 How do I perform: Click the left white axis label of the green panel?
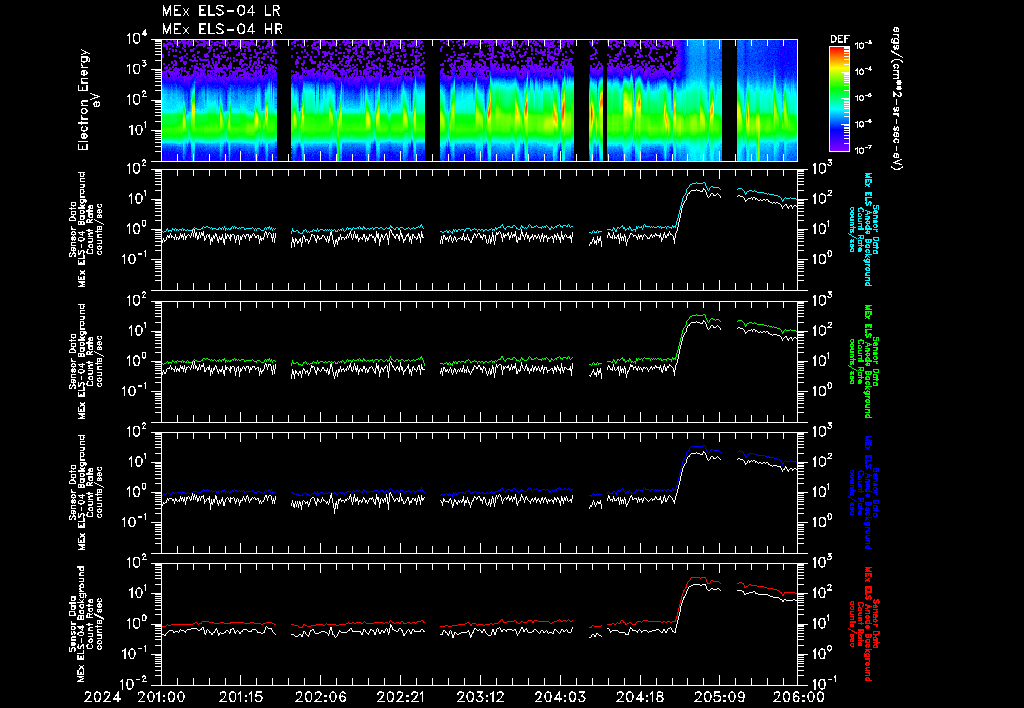86,361
